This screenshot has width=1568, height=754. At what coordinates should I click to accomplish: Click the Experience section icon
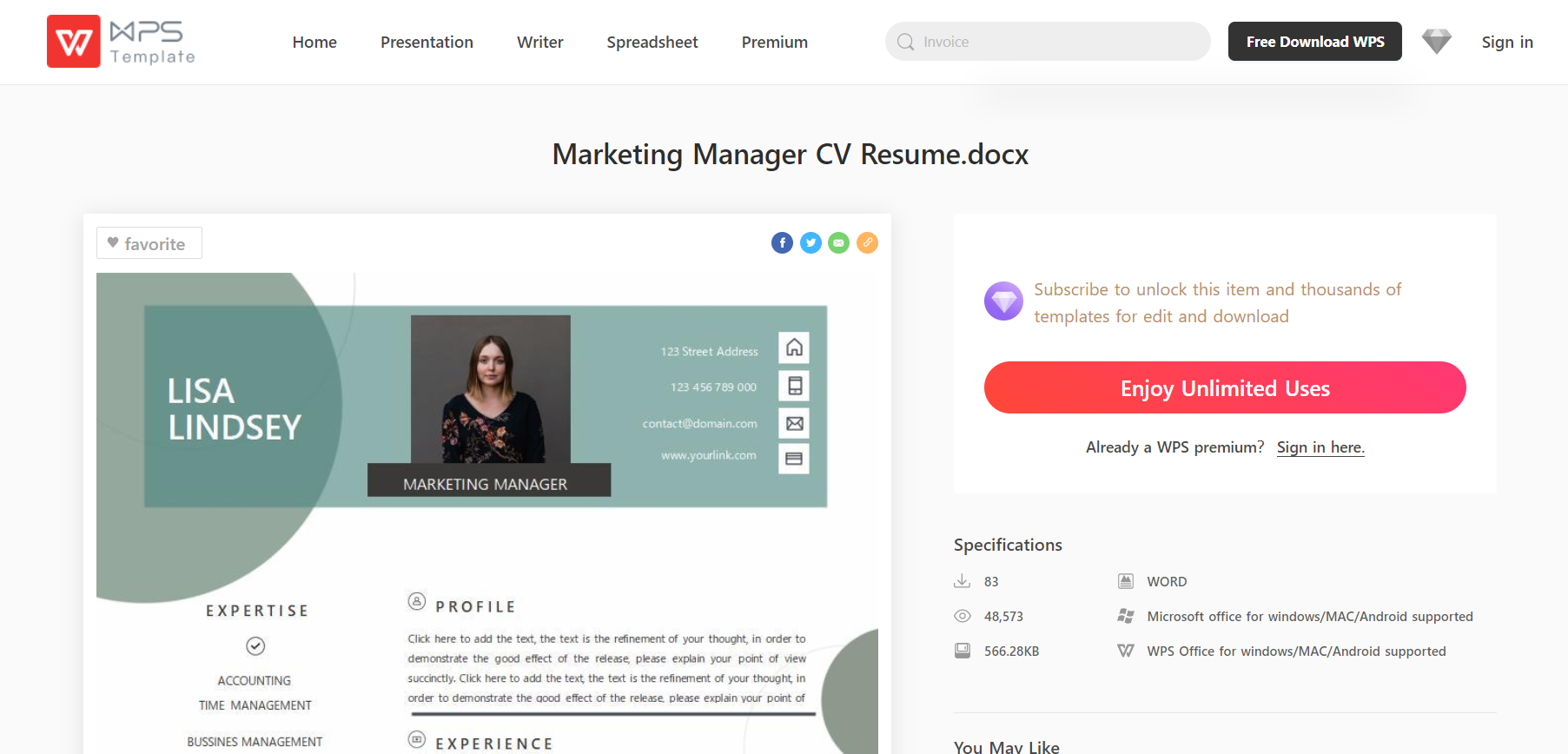[x=417, y=739]
